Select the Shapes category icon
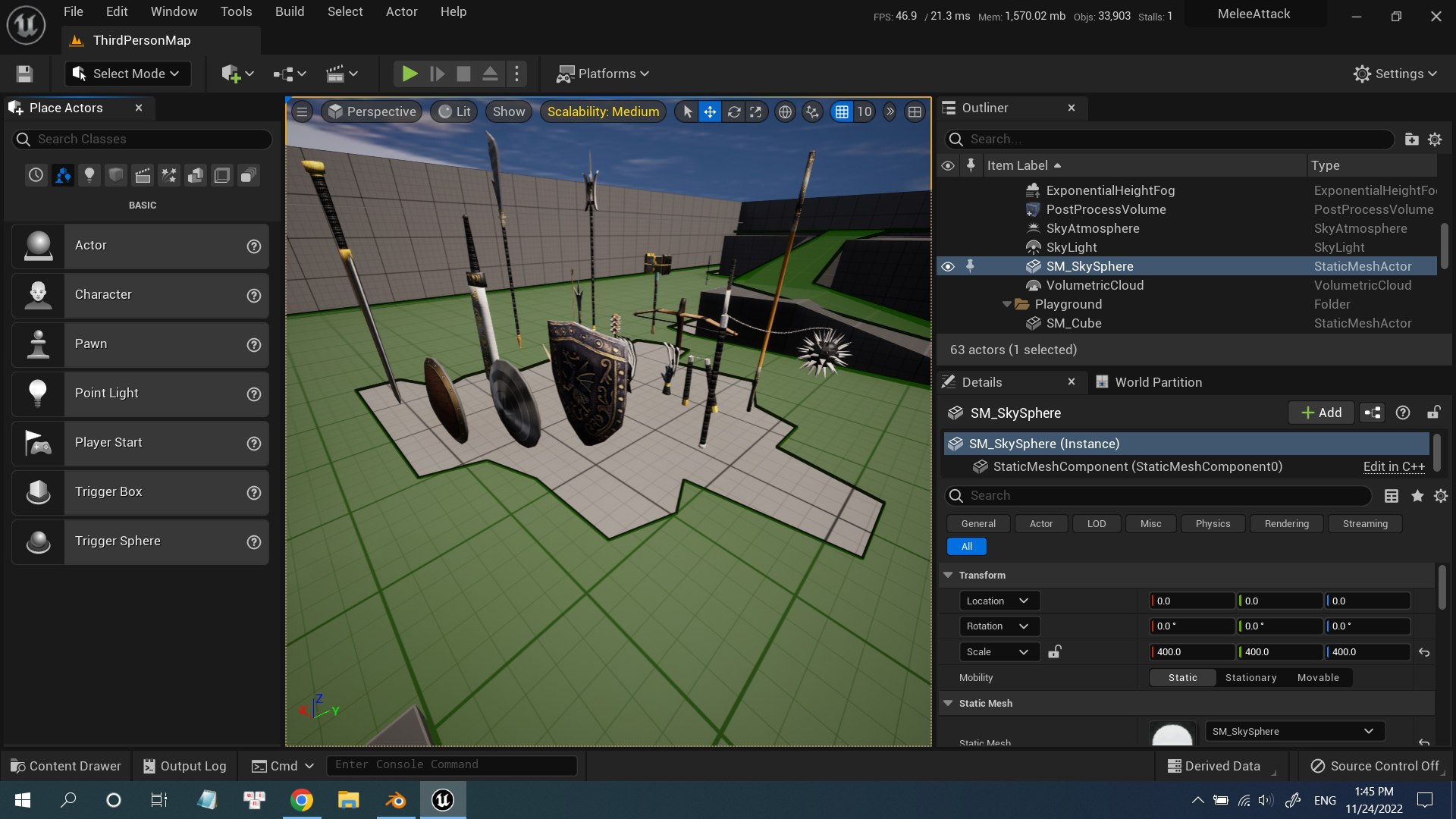This screenshot has height=819, width=1456. (116, 175)
